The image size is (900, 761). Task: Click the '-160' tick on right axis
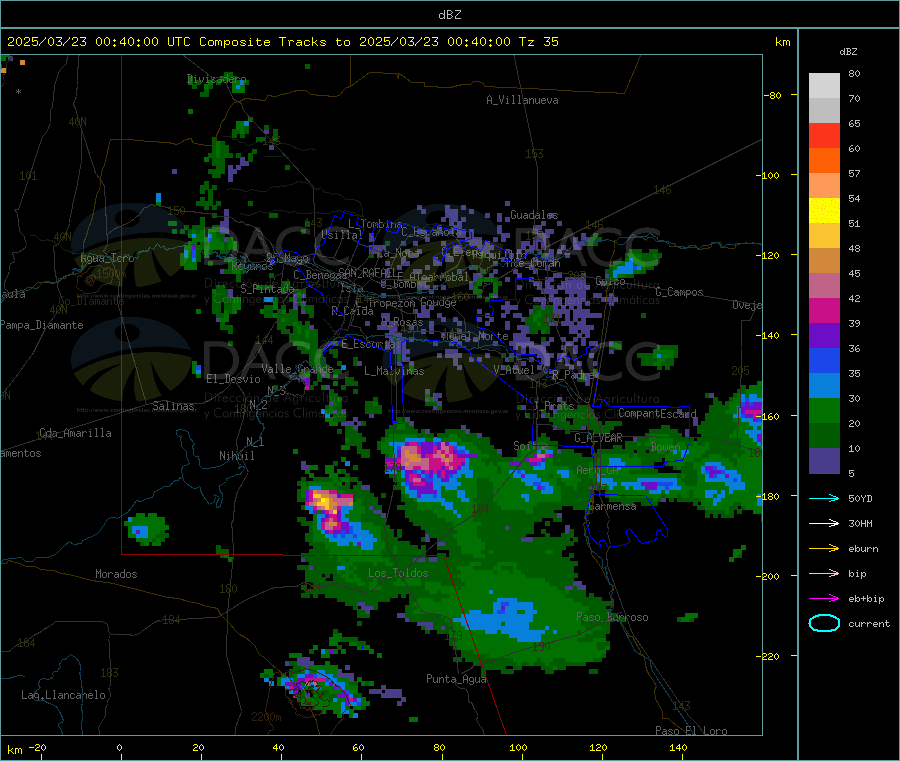770,416
